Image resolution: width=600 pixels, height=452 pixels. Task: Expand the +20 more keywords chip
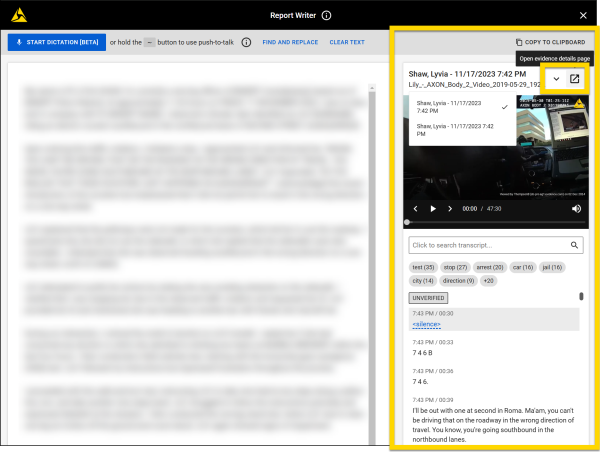[x=488, y=281]
